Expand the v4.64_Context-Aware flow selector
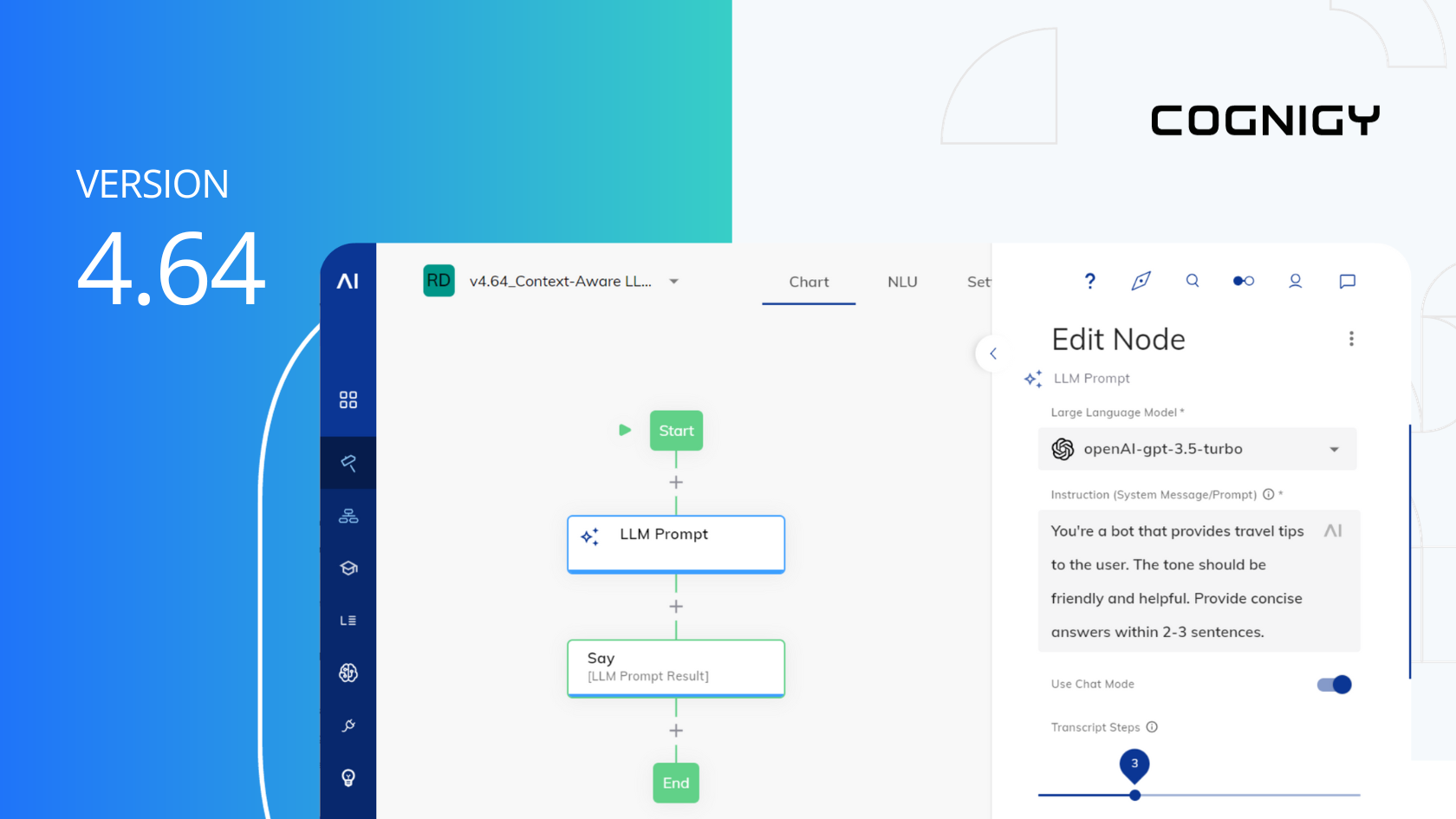 click(674, 281)
